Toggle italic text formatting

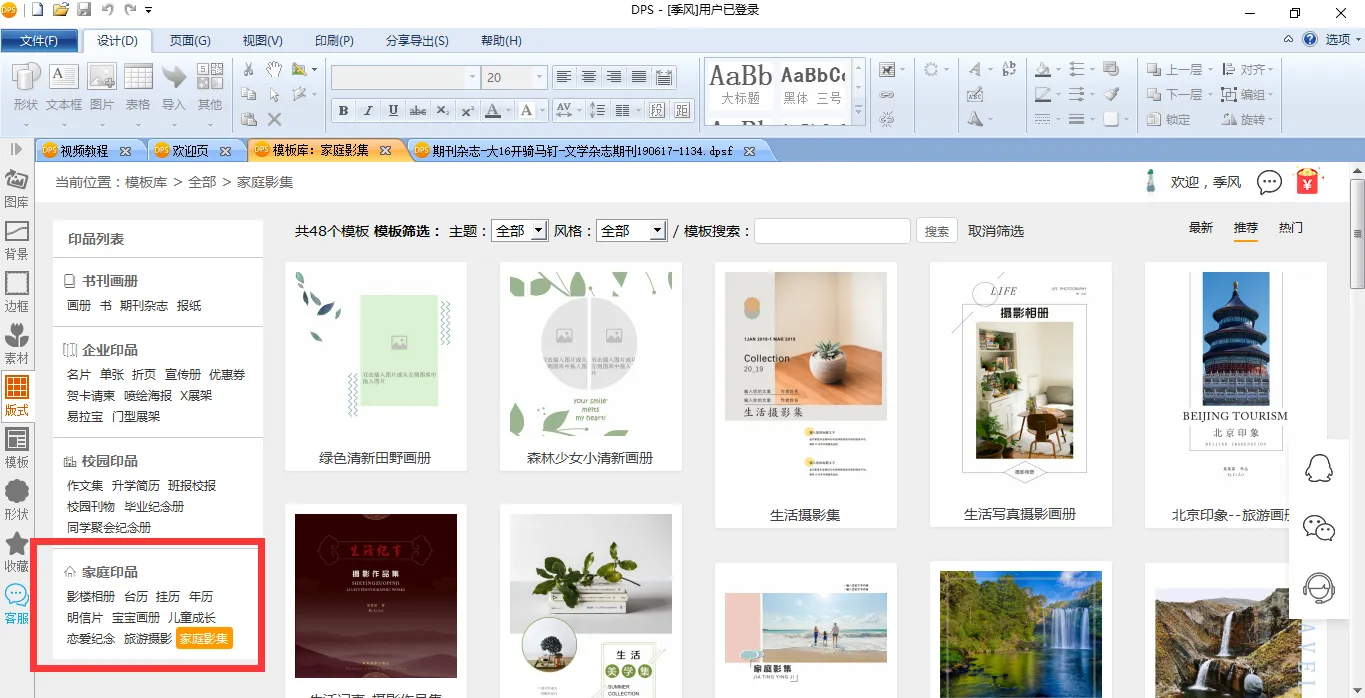[368, 110]
